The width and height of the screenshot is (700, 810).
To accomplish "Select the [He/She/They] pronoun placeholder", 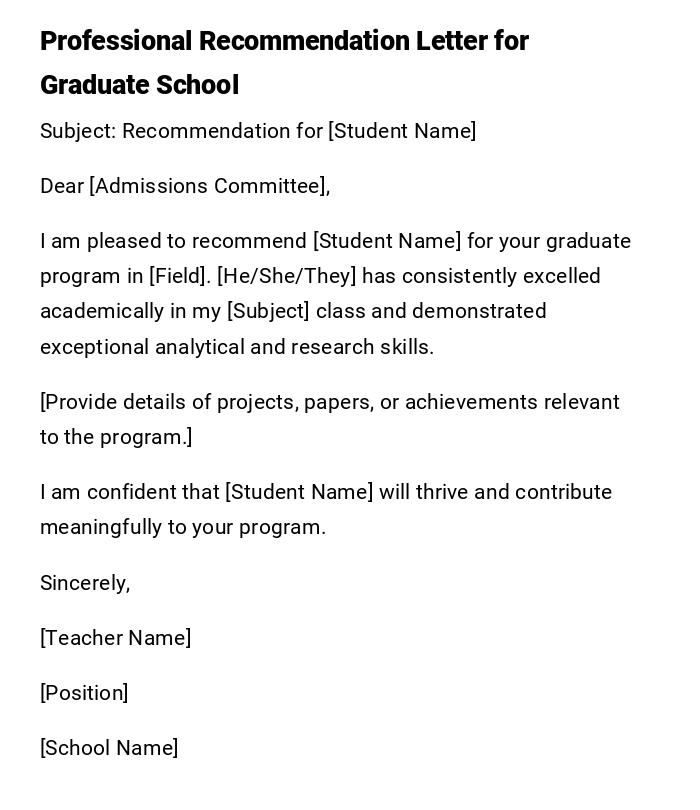I will pos(287,276).
